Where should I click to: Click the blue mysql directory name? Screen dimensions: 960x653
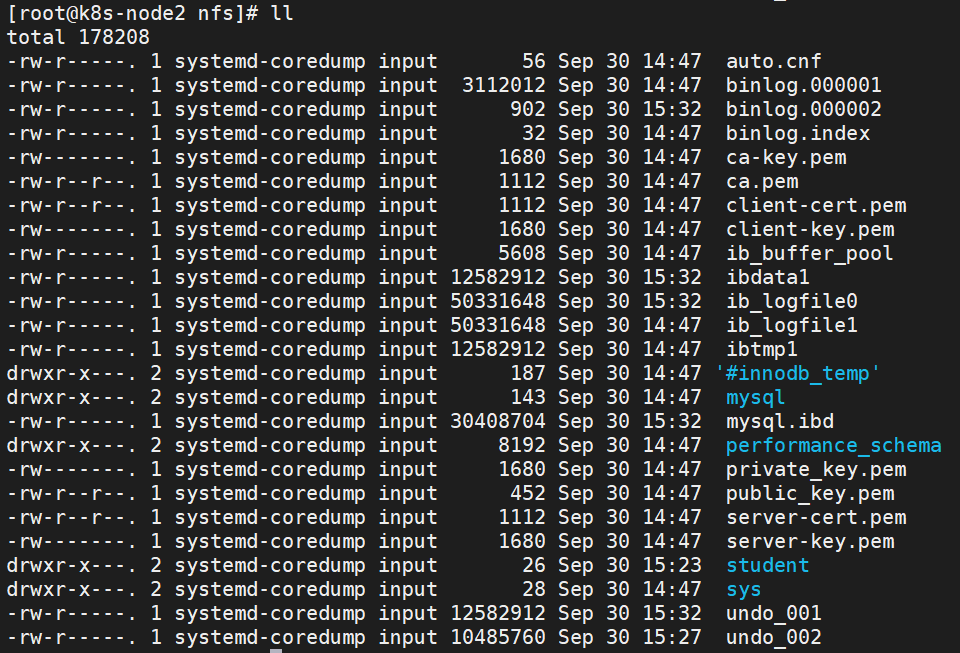pyautogui.click(x=755, y=398)
